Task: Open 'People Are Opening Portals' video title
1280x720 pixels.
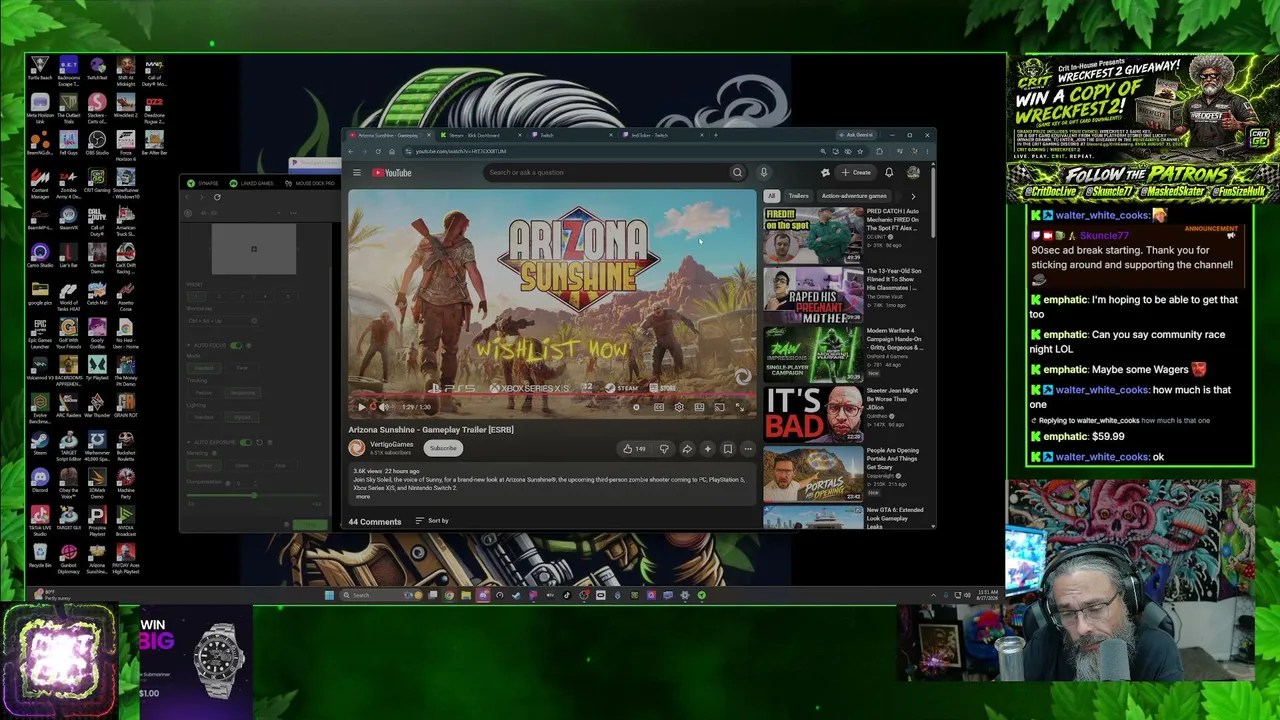Action: point(893,459)
